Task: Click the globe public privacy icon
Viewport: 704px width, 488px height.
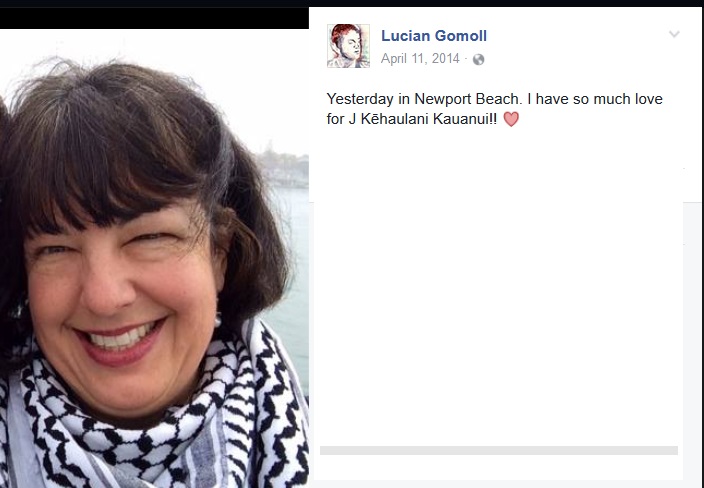Action: [479, 59]
